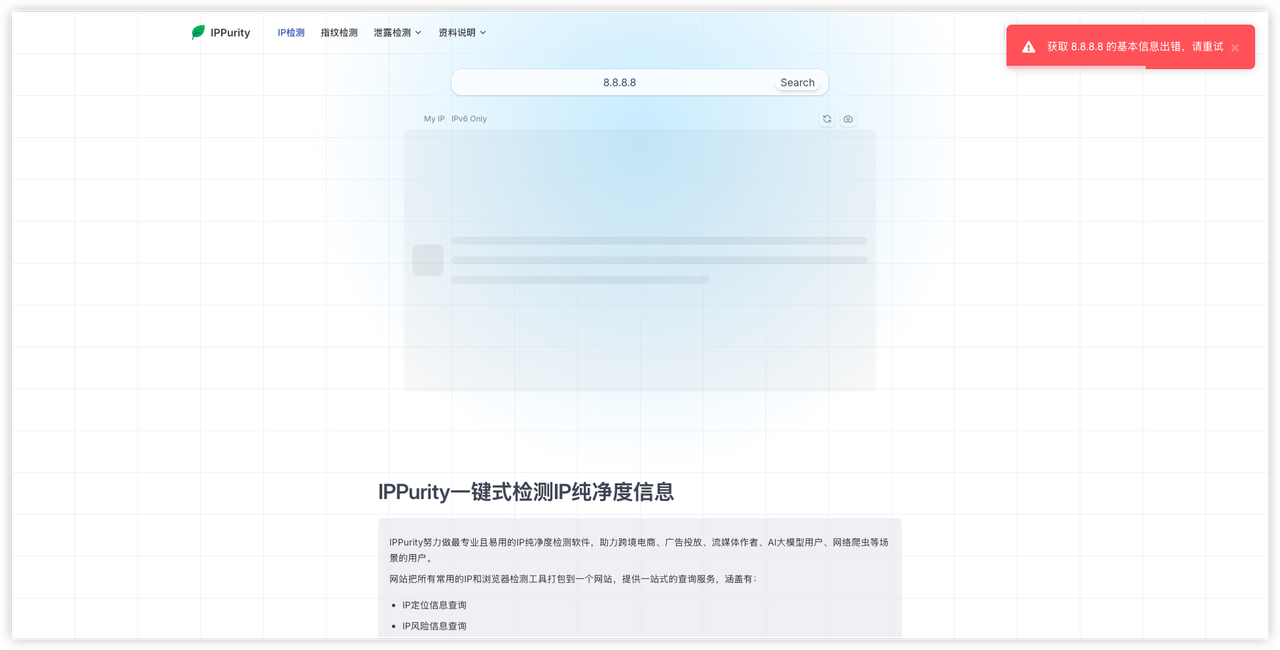Expand the 泄露检测 dropdown menu
This screenshot has width=1280, height=650.
coord(397,33)
